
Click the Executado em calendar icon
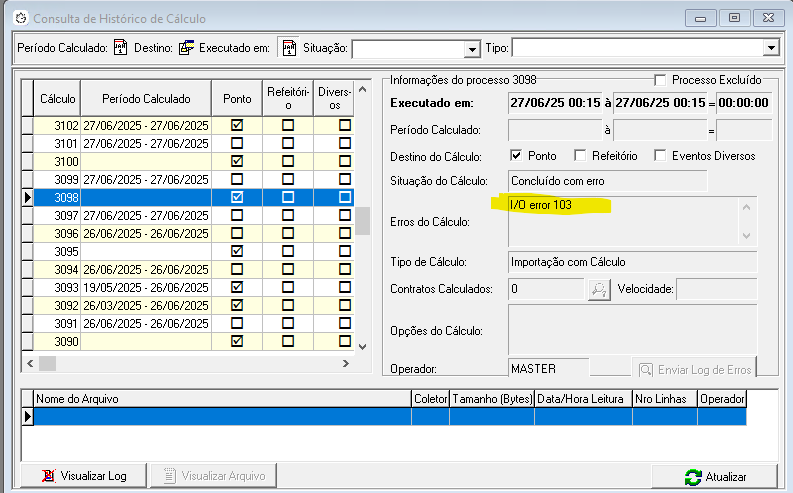click(x=288, y=48)
